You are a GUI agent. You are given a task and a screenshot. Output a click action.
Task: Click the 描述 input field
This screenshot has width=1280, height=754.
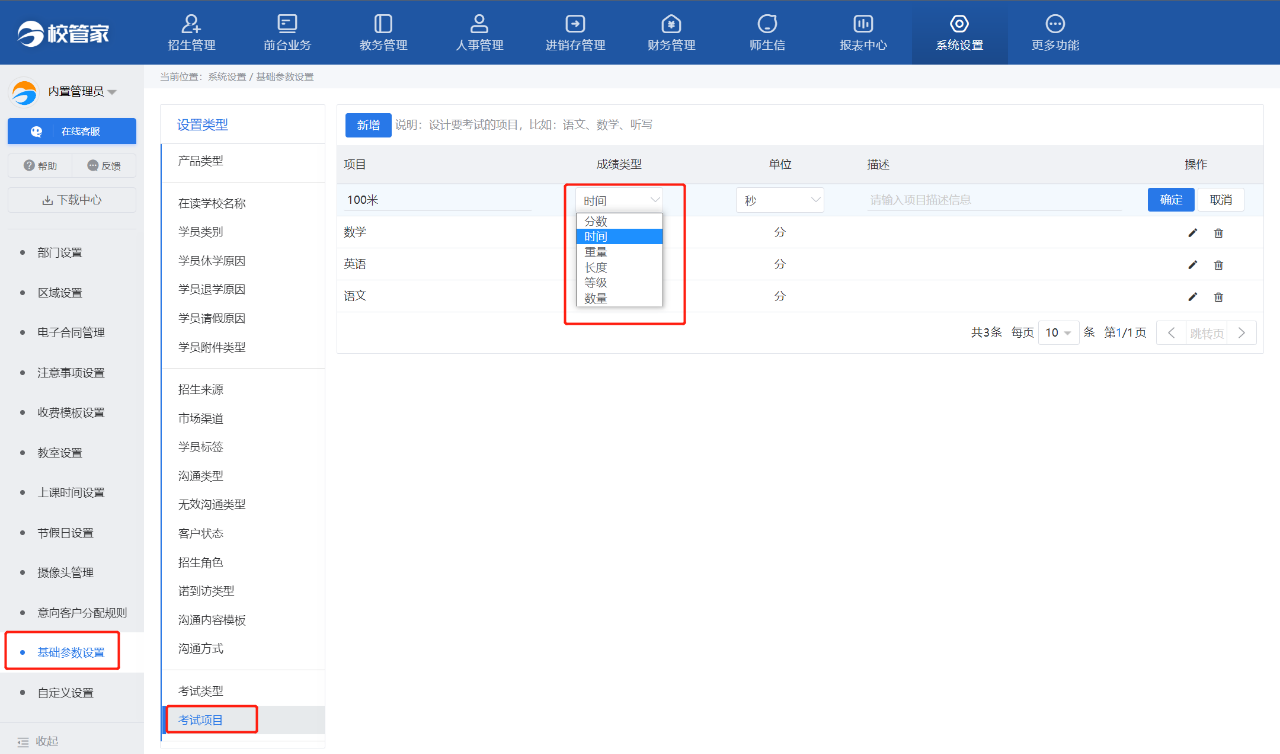[994, 200]
